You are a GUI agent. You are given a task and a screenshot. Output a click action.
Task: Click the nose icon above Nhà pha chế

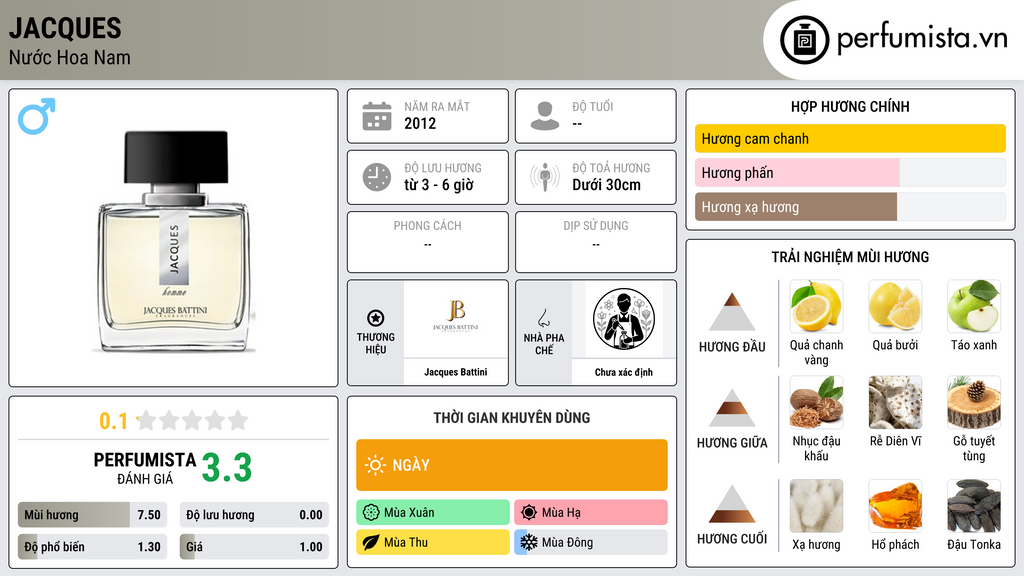click(543, 318)
